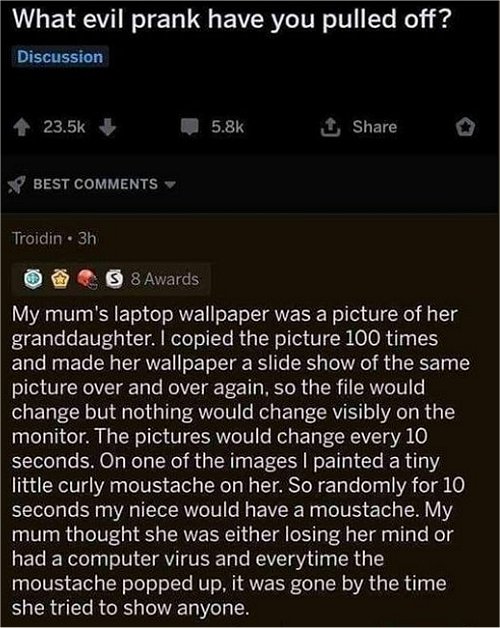View the red helmet award icon
The width and height of the screenshot is (500, 628).
point(87,279)
